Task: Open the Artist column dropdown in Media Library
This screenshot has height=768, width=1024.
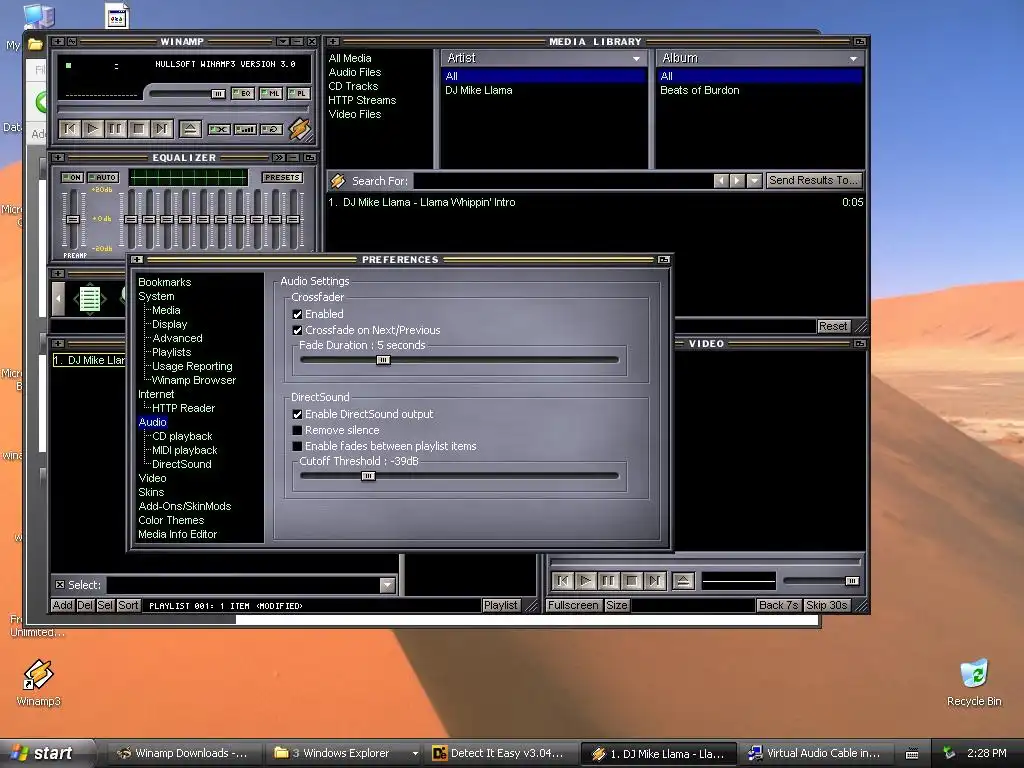Action: (x=636, y=58)
